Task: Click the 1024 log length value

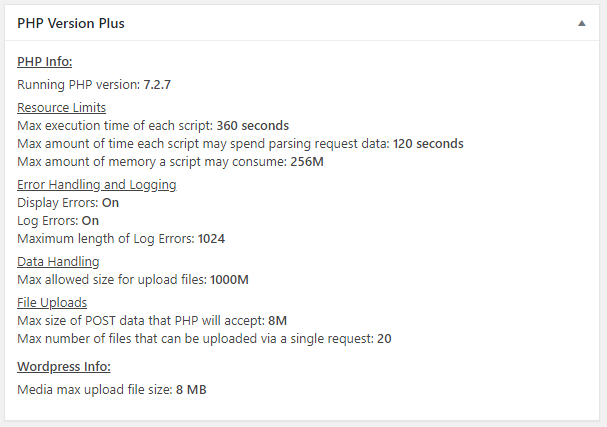Action: pyautogui.click(x=211, y=238)
